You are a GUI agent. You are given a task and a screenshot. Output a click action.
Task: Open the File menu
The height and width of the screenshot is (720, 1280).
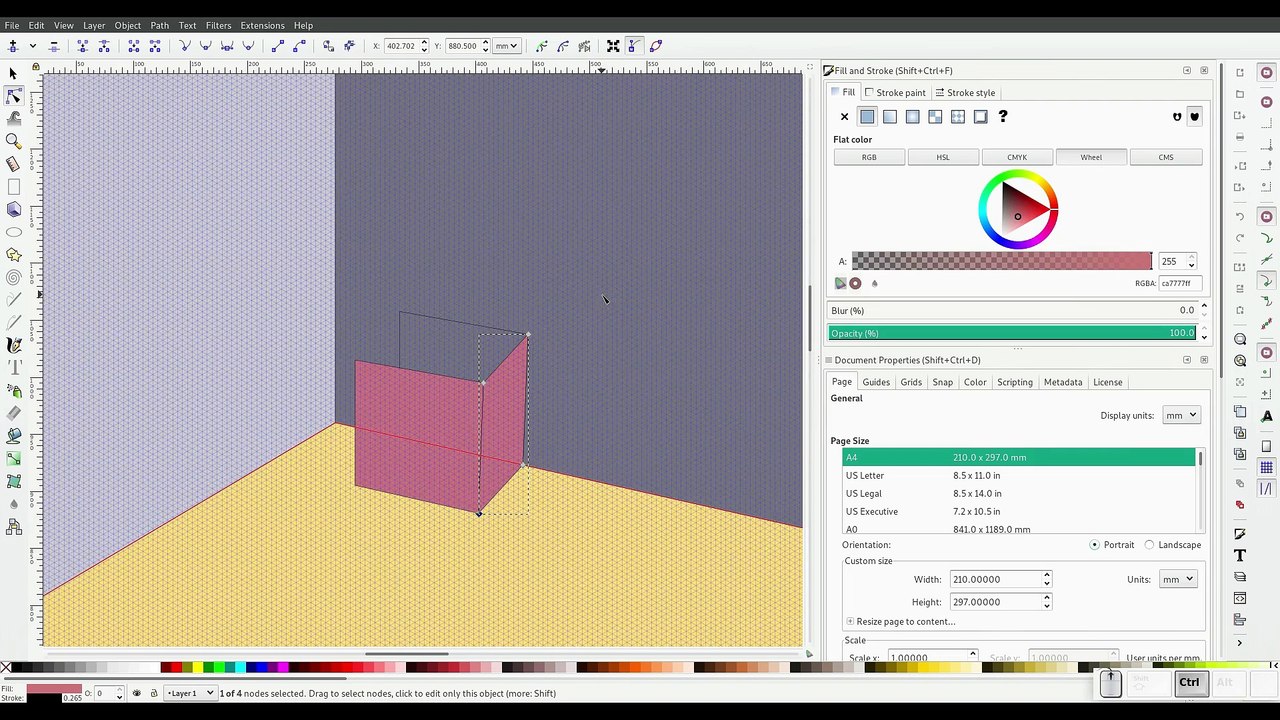tap(12, 25)
